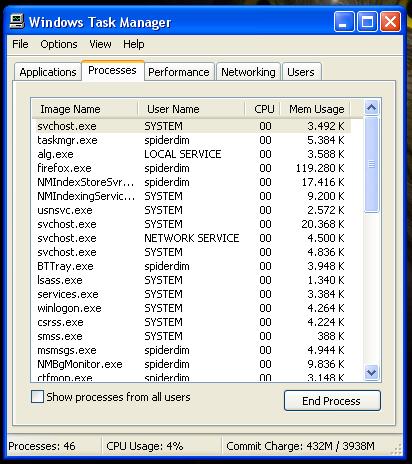Minimize the Task Manager window

[x=344, y=22]
